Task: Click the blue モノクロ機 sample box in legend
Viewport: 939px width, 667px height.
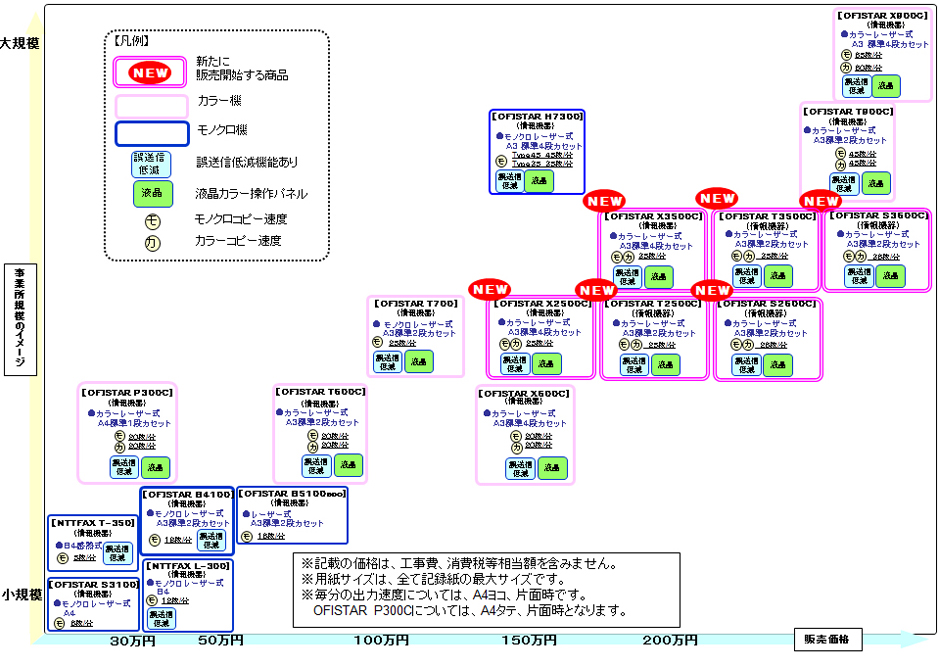Action: pos(152,134)
